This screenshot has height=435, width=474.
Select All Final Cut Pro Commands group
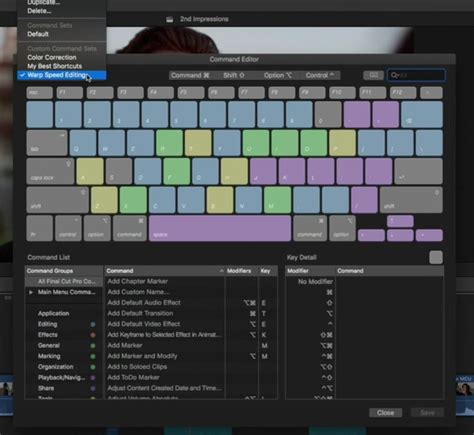[64, 281]
